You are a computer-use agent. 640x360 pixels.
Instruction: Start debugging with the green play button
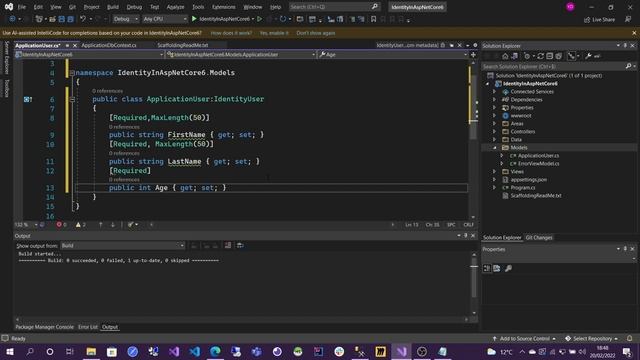tap(194, 19)
